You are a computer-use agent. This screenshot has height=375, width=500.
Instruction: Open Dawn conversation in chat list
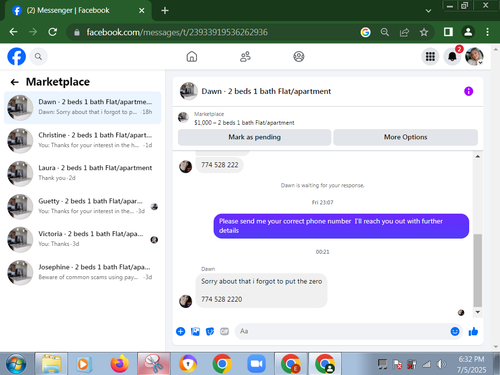point(83,107)
